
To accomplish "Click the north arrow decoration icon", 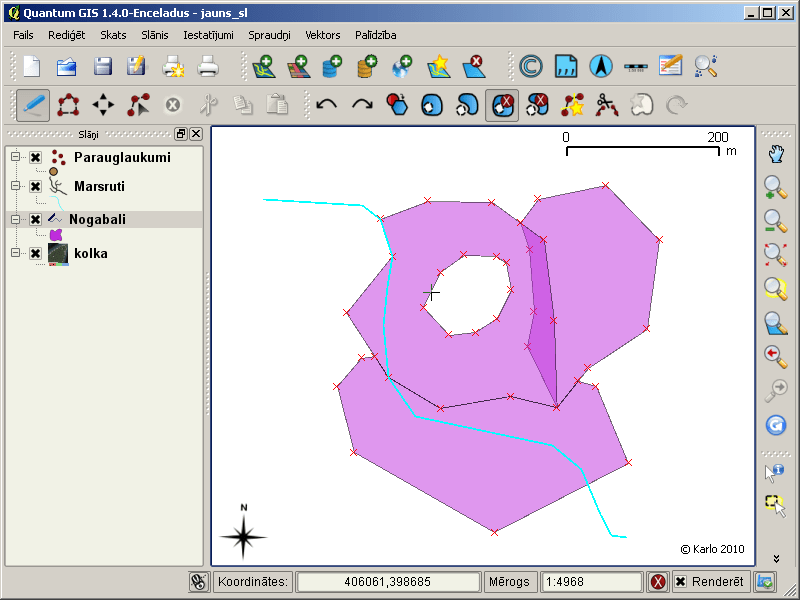I will tap(601, 66).
